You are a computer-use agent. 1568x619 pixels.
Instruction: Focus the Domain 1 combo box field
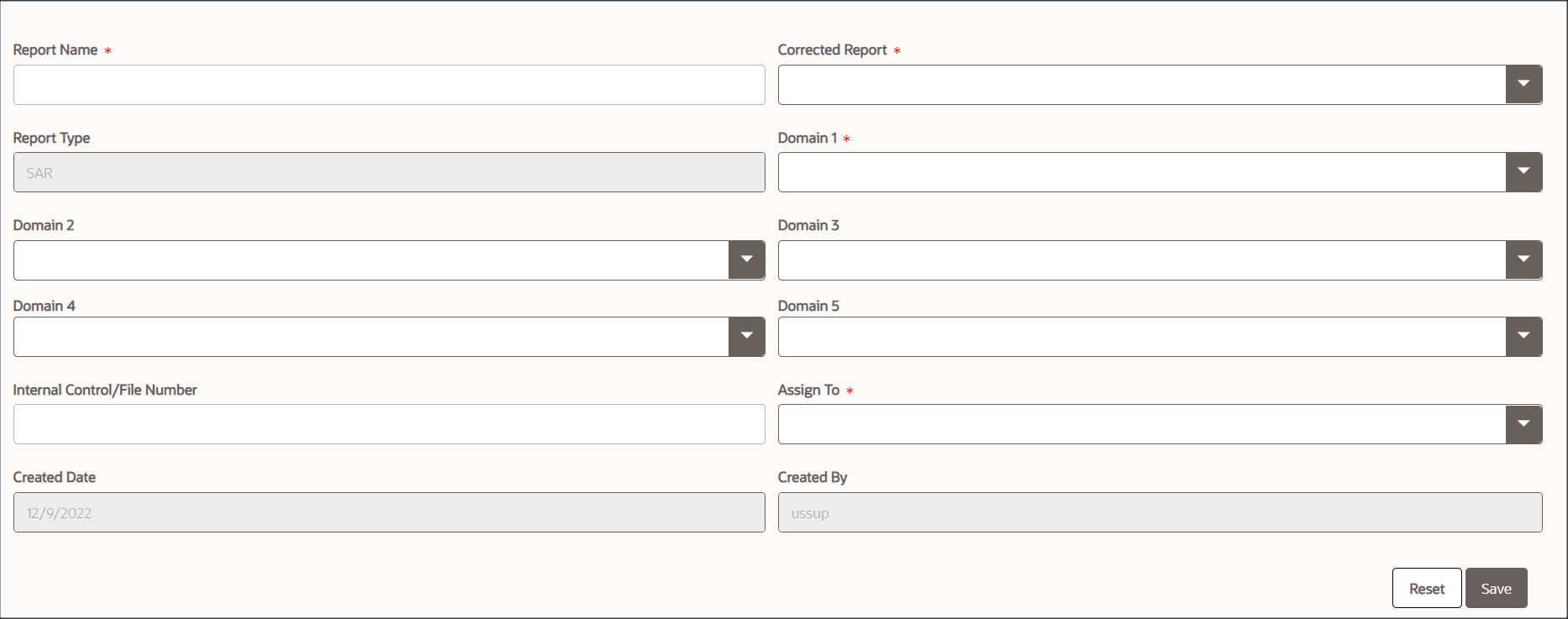pyautogui.click(x=1141, y=172)
